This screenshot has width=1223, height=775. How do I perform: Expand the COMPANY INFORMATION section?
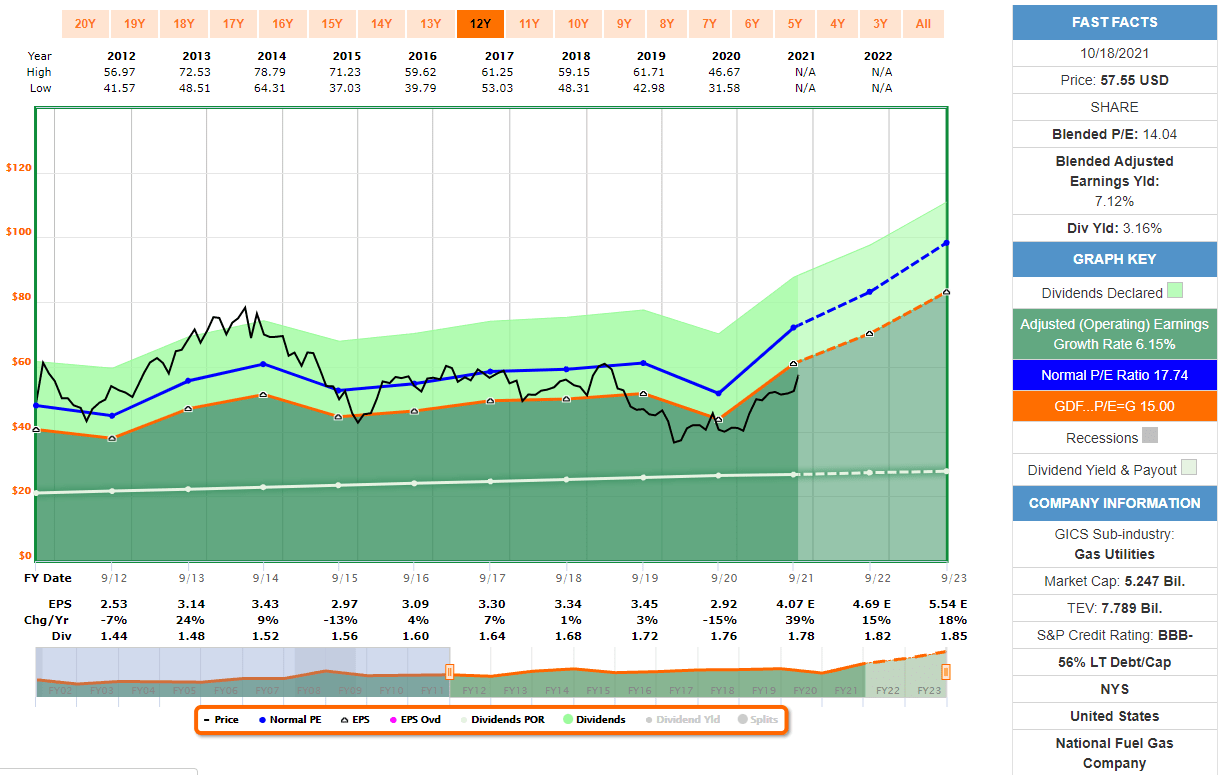tap(1114, 503)
